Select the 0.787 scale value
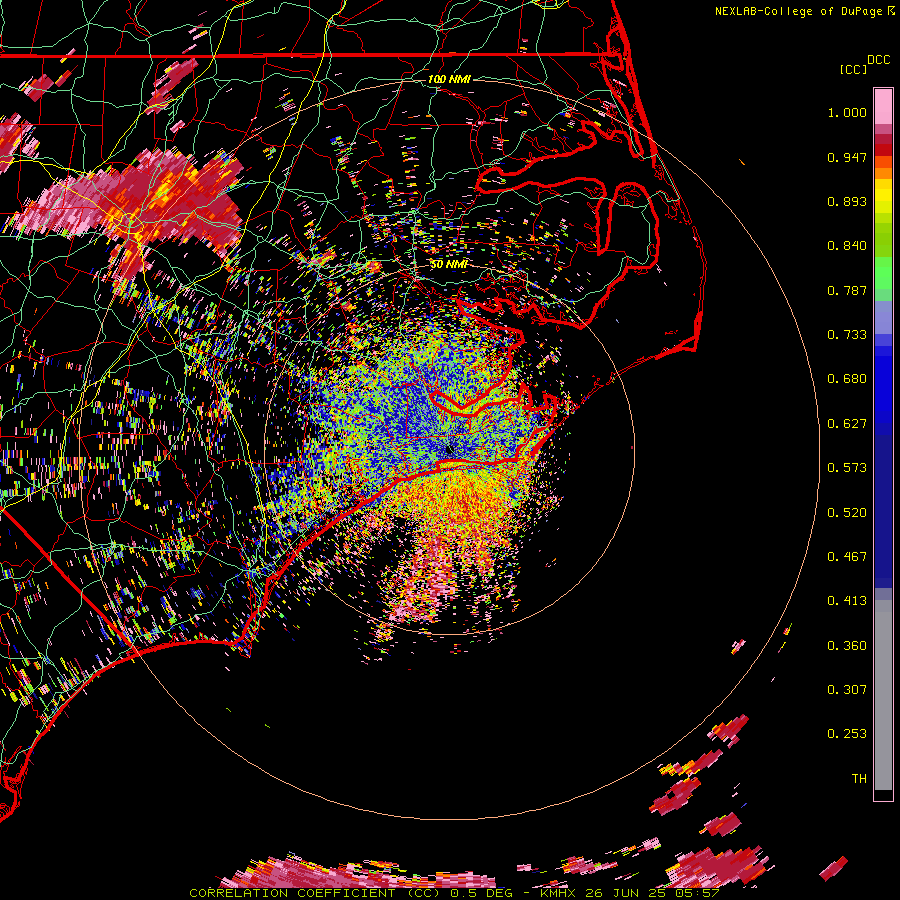This screenshot has width=900, height=900. coord(847,290)
